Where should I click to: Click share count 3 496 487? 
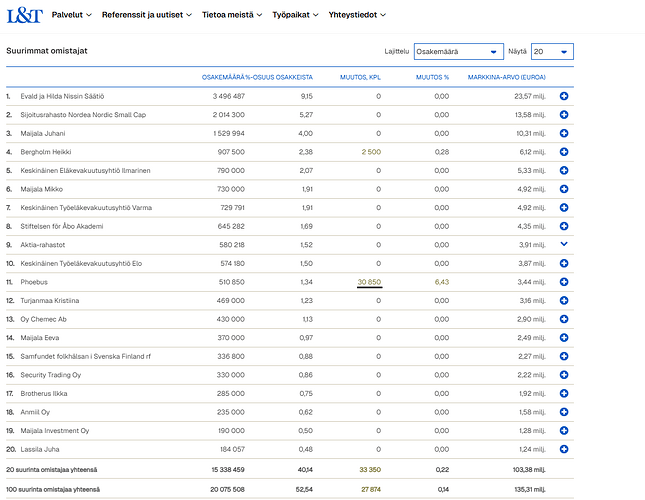coord(229,96)
